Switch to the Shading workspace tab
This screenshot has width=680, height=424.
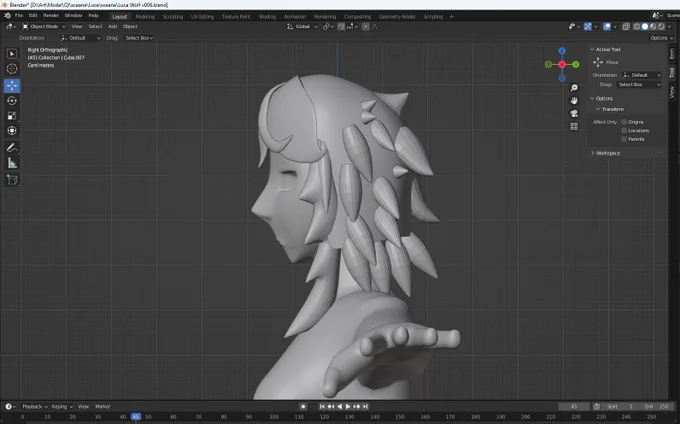point(267,16)
